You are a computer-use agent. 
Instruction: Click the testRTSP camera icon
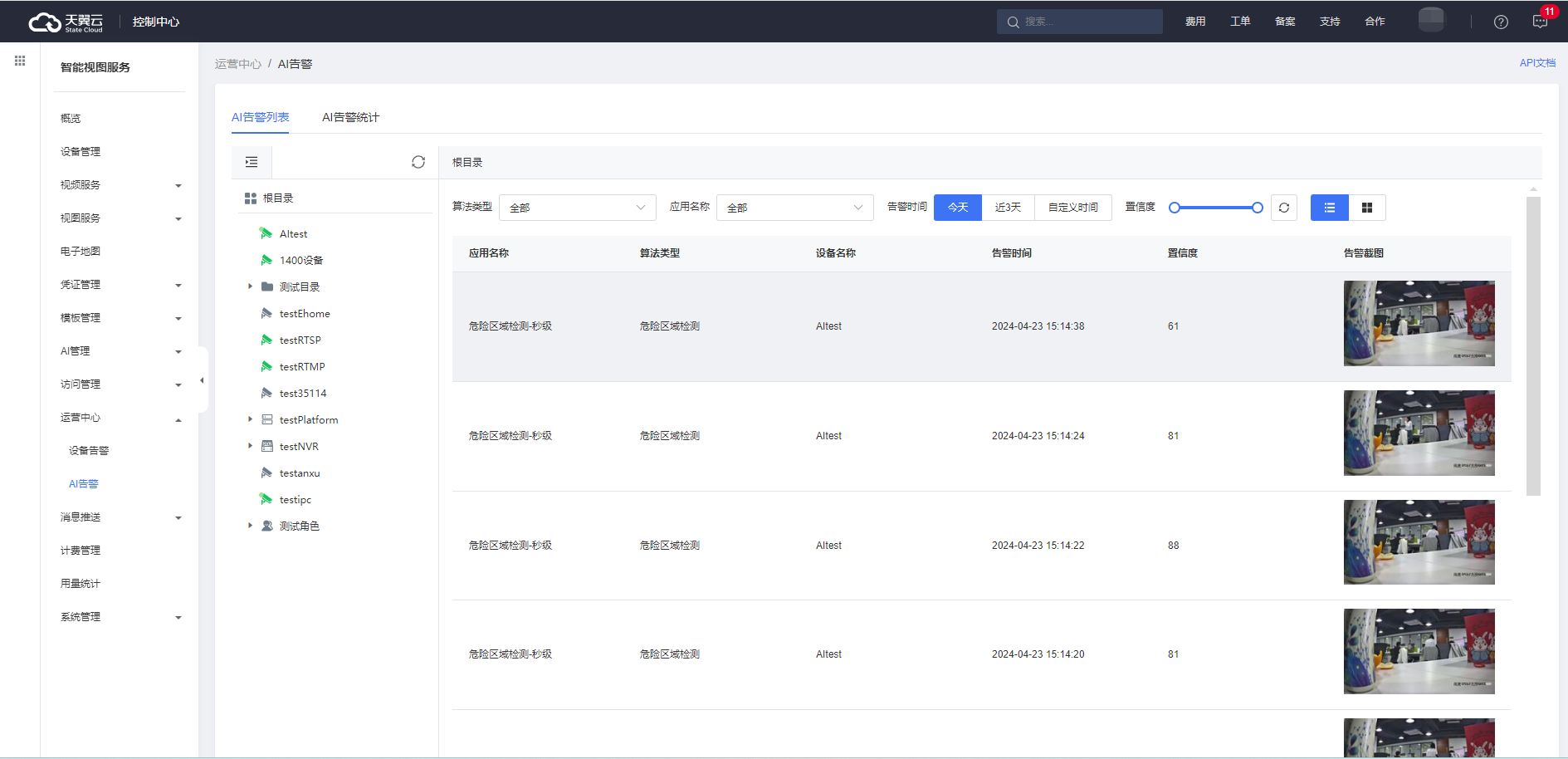pos(266,340)
